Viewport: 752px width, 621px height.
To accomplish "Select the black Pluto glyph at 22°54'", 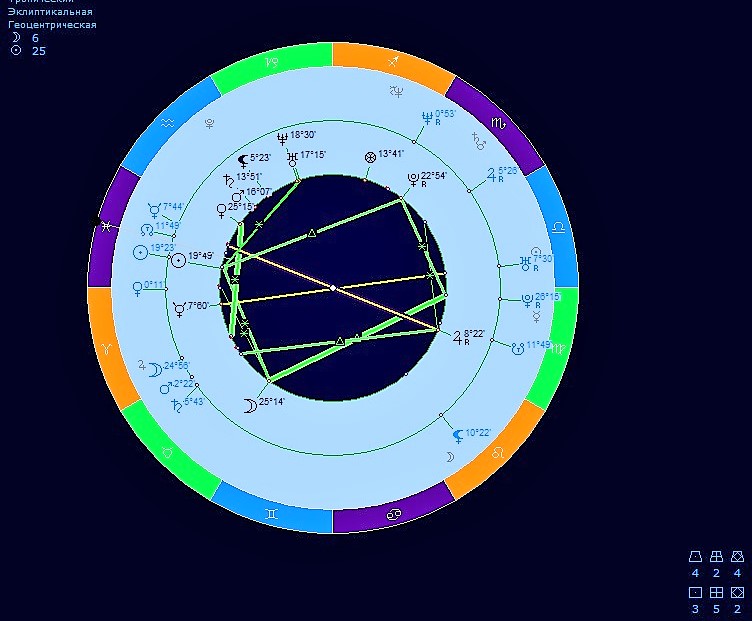I will click(413, 180).
